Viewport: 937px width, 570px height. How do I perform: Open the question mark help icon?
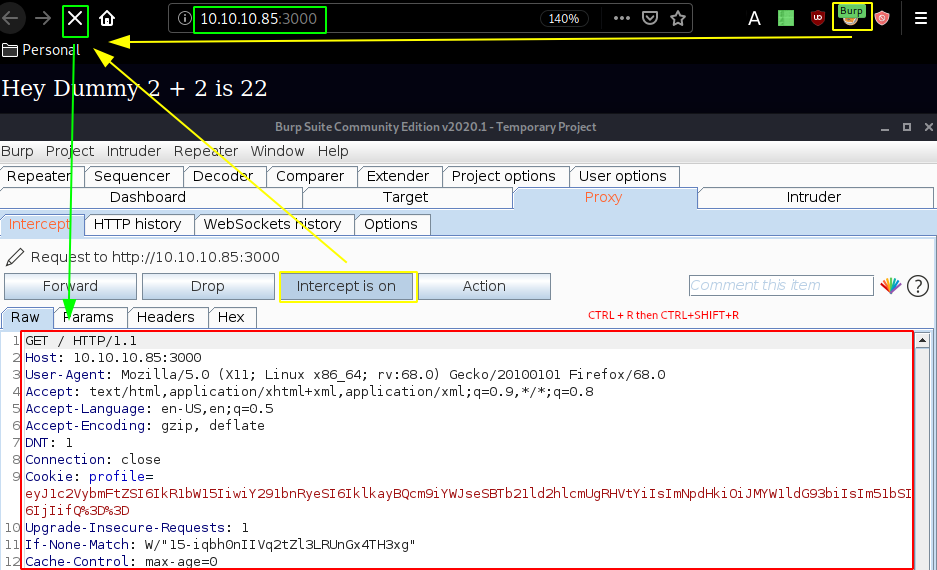coord(918,286)
